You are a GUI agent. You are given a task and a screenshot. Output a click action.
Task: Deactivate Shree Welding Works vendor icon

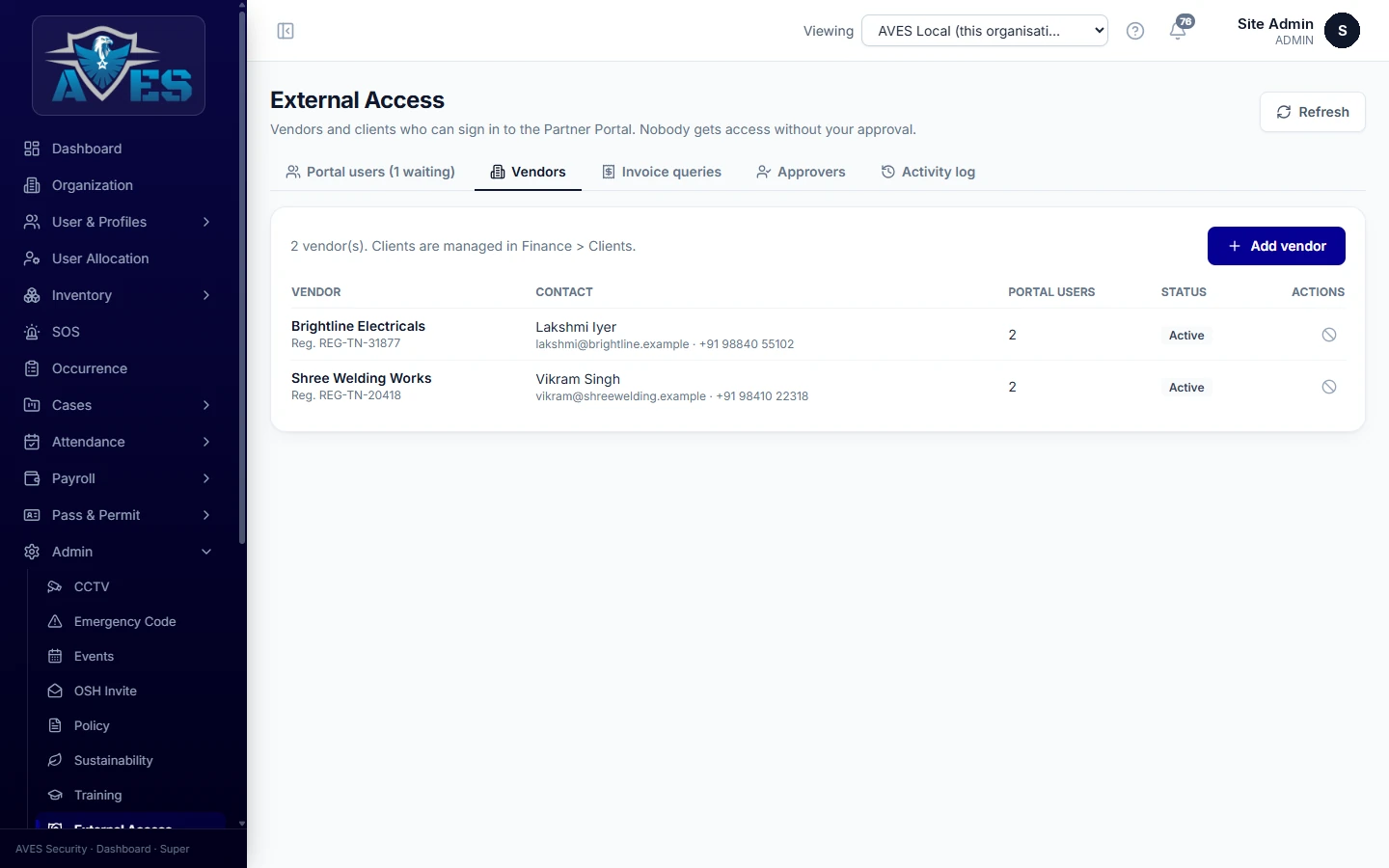pos(1329,387)
